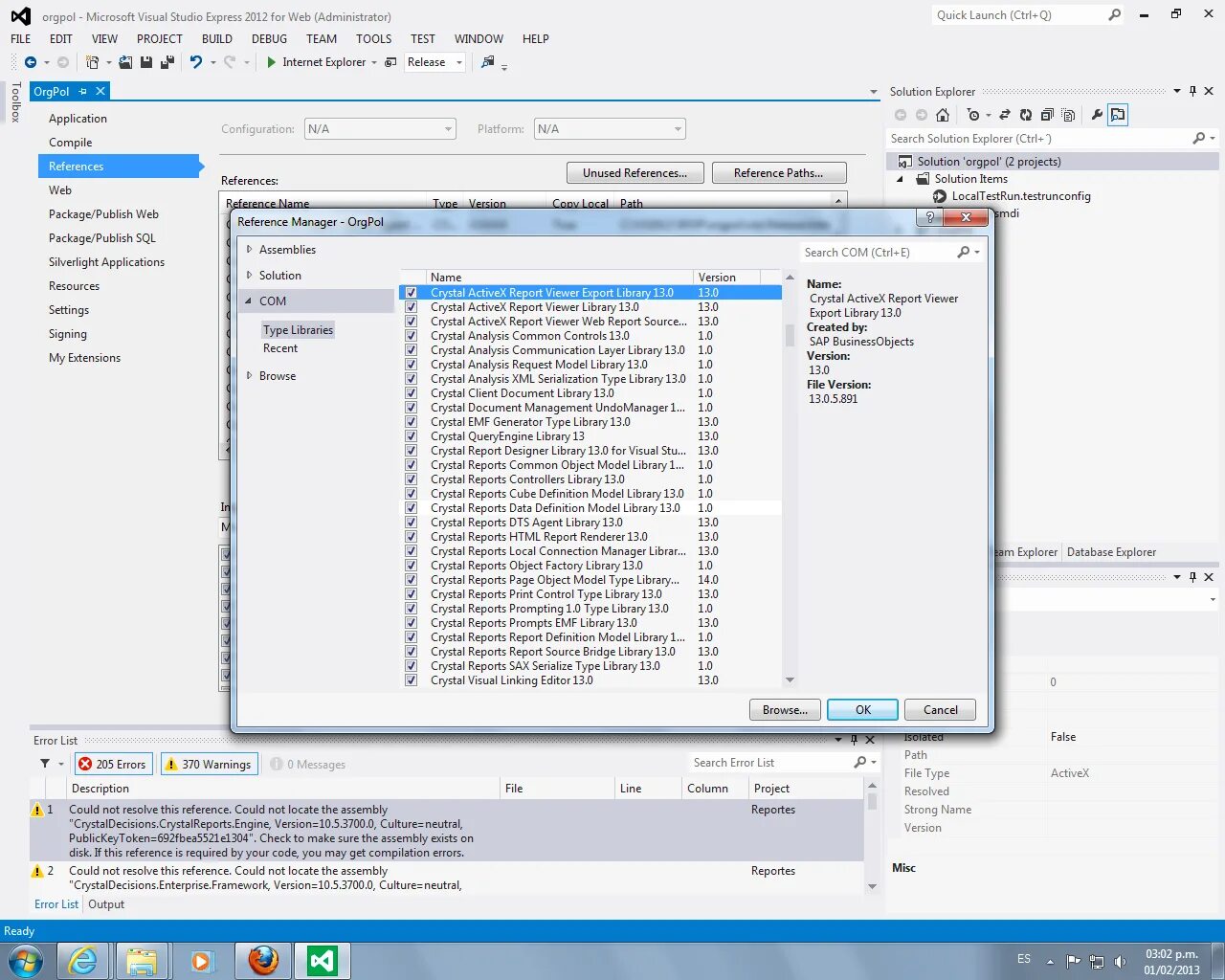The image size is (1225, 980).
Task: Open the Internet Explorer browser dropdown arrow
Action: (x=374, y=62)
